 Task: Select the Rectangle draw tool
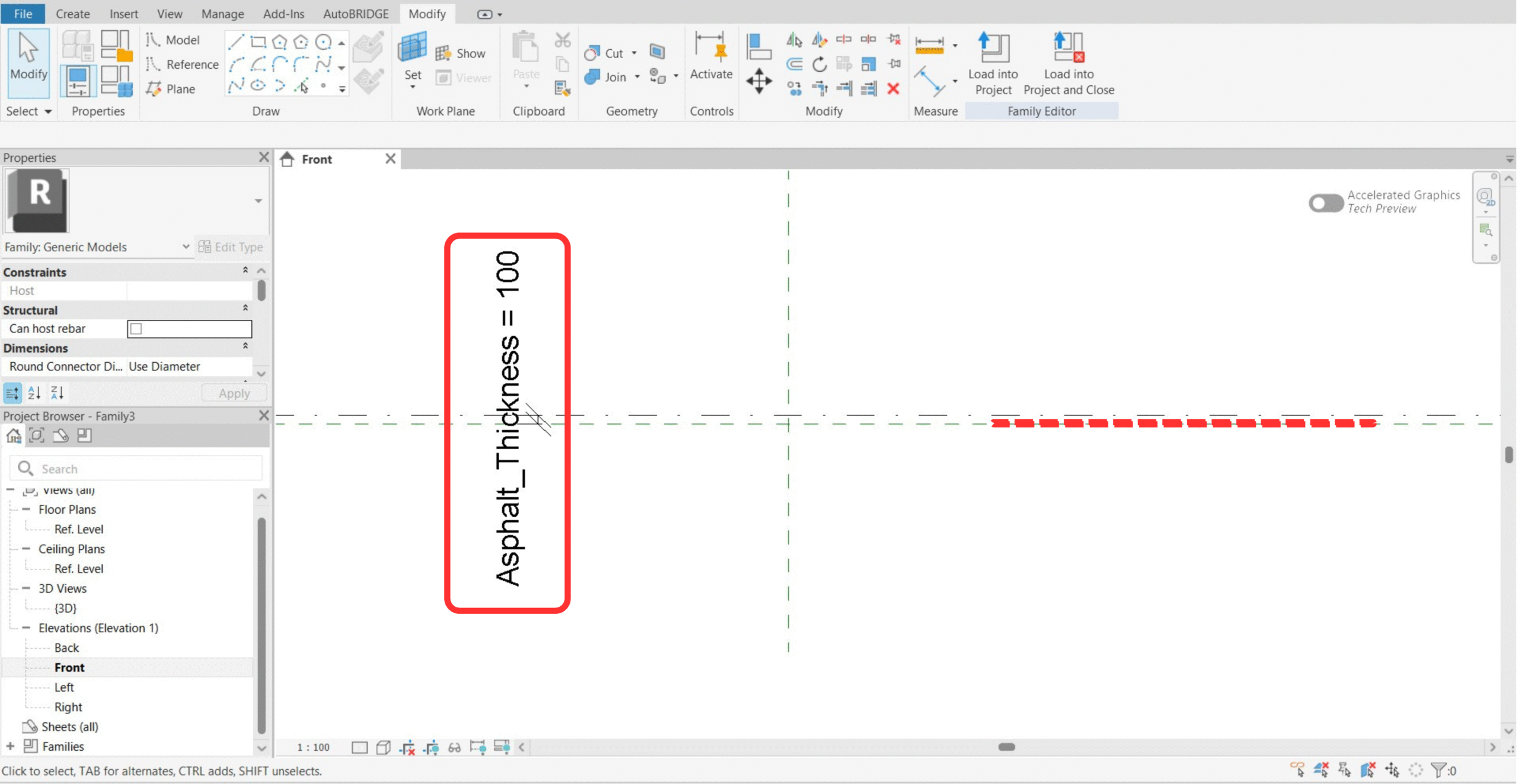click(258, 41)
